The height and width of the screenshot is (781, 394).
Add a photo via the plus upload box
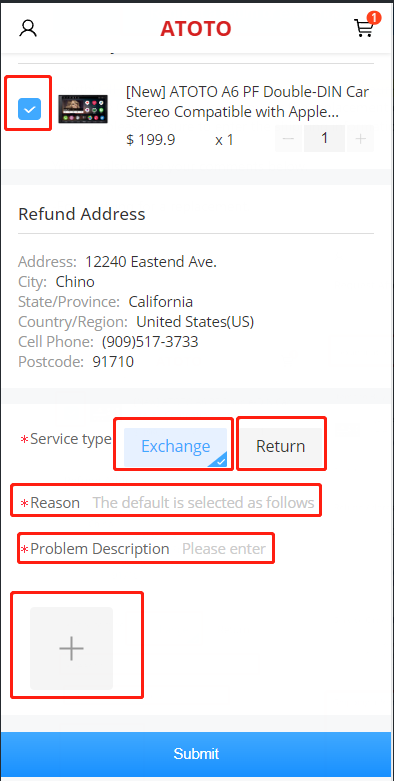point(71,648)
